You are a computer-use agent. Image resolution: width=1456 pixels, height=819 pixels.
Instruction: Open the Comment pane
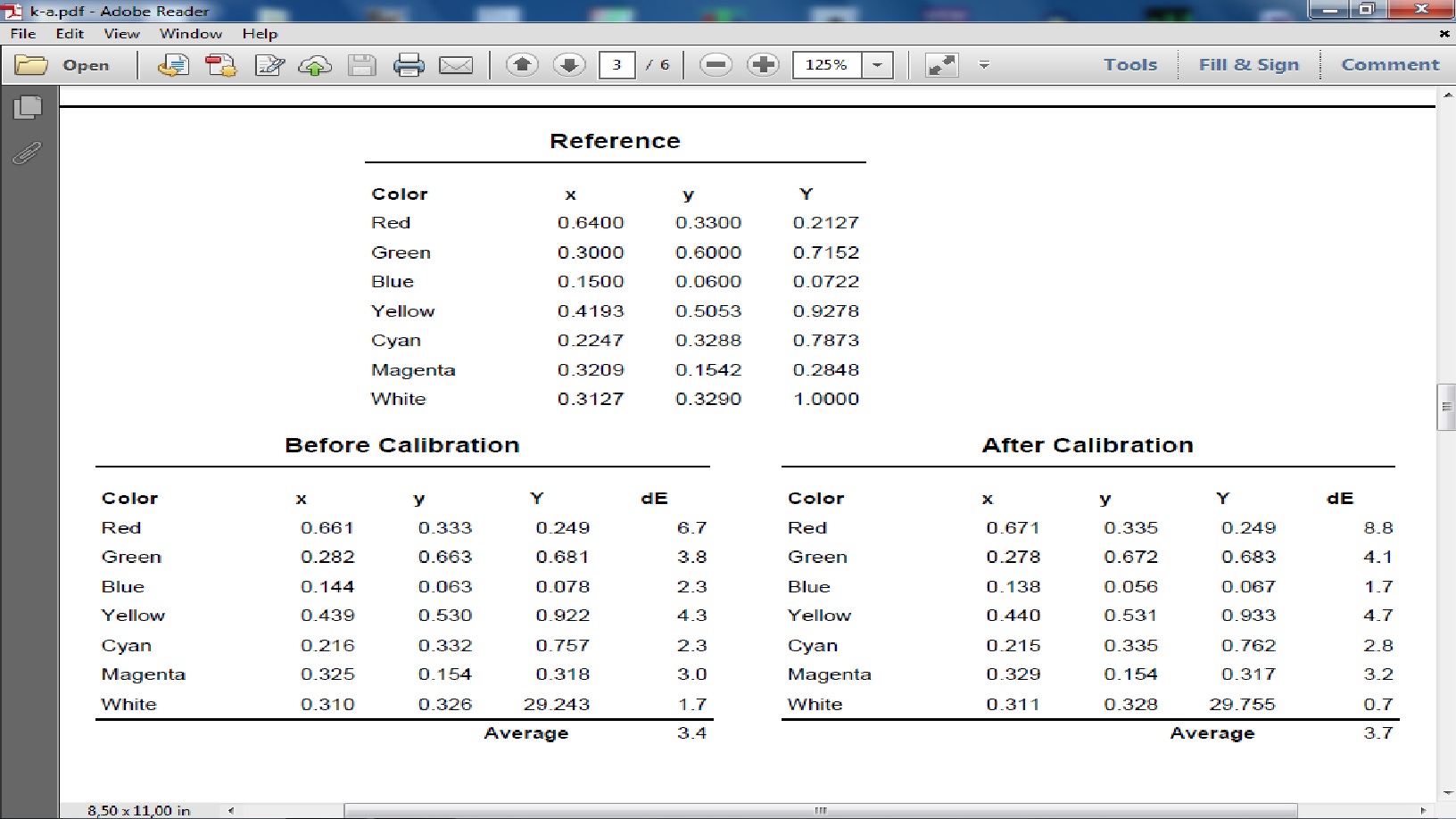point(1390,65)
